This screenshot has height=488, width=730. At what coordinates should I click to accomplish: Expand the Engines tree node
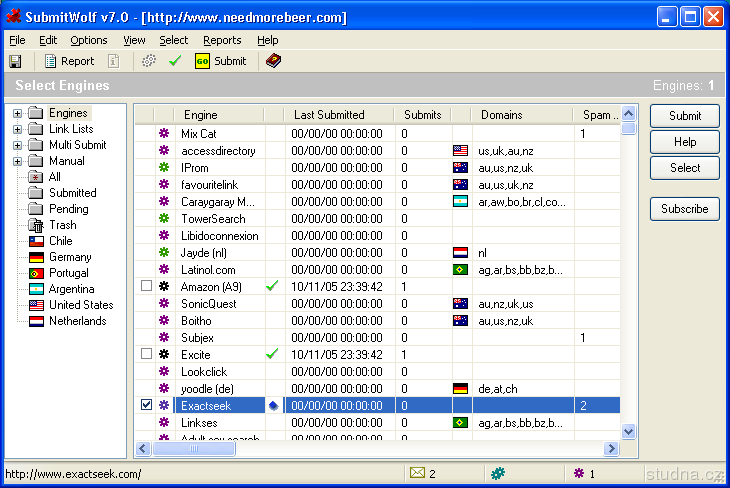point(17,113)
